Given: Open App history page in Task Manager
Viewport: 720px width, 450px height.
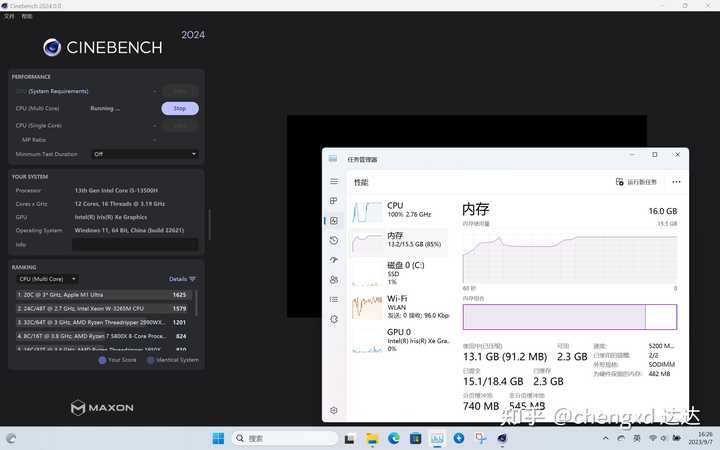Looking at the screenshot, I should 334,240.
